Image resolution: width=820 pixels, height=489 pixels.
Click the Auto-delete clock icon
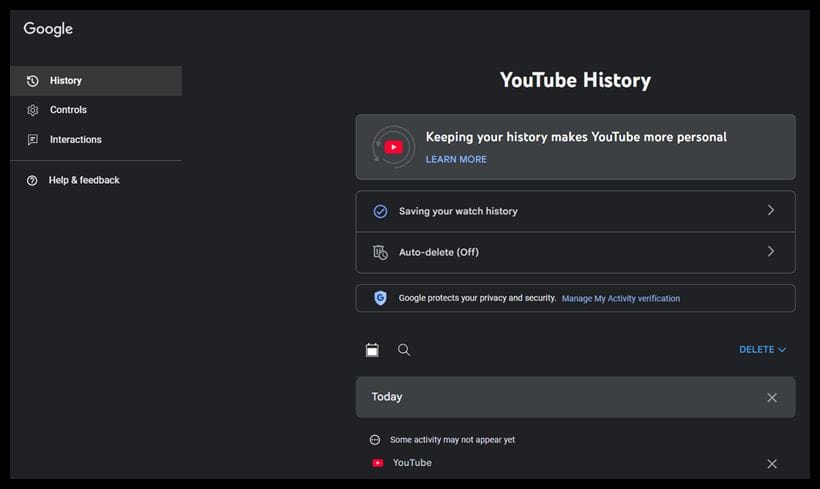[380, 252]
